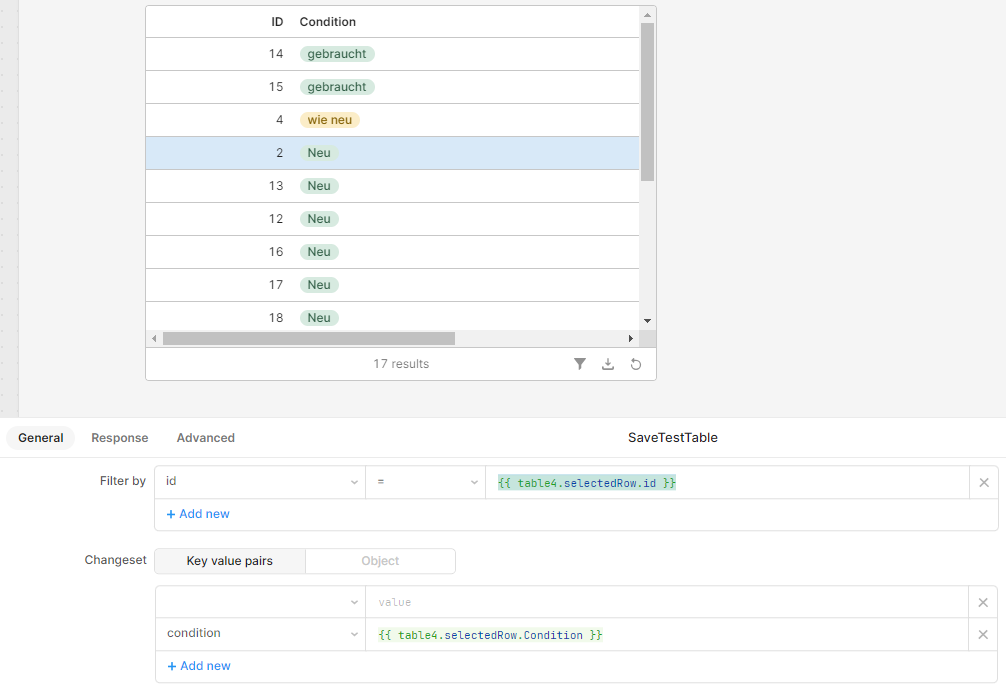Viewport: 1006px width, 698px height.
Task: Select table row with ID 18
Action: tap(392, 316)
